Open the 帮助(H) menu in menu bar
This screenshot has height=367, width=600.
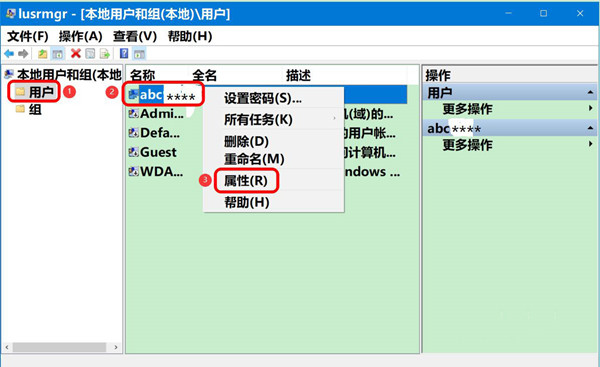pyautogui.click(x=190, y=36)
